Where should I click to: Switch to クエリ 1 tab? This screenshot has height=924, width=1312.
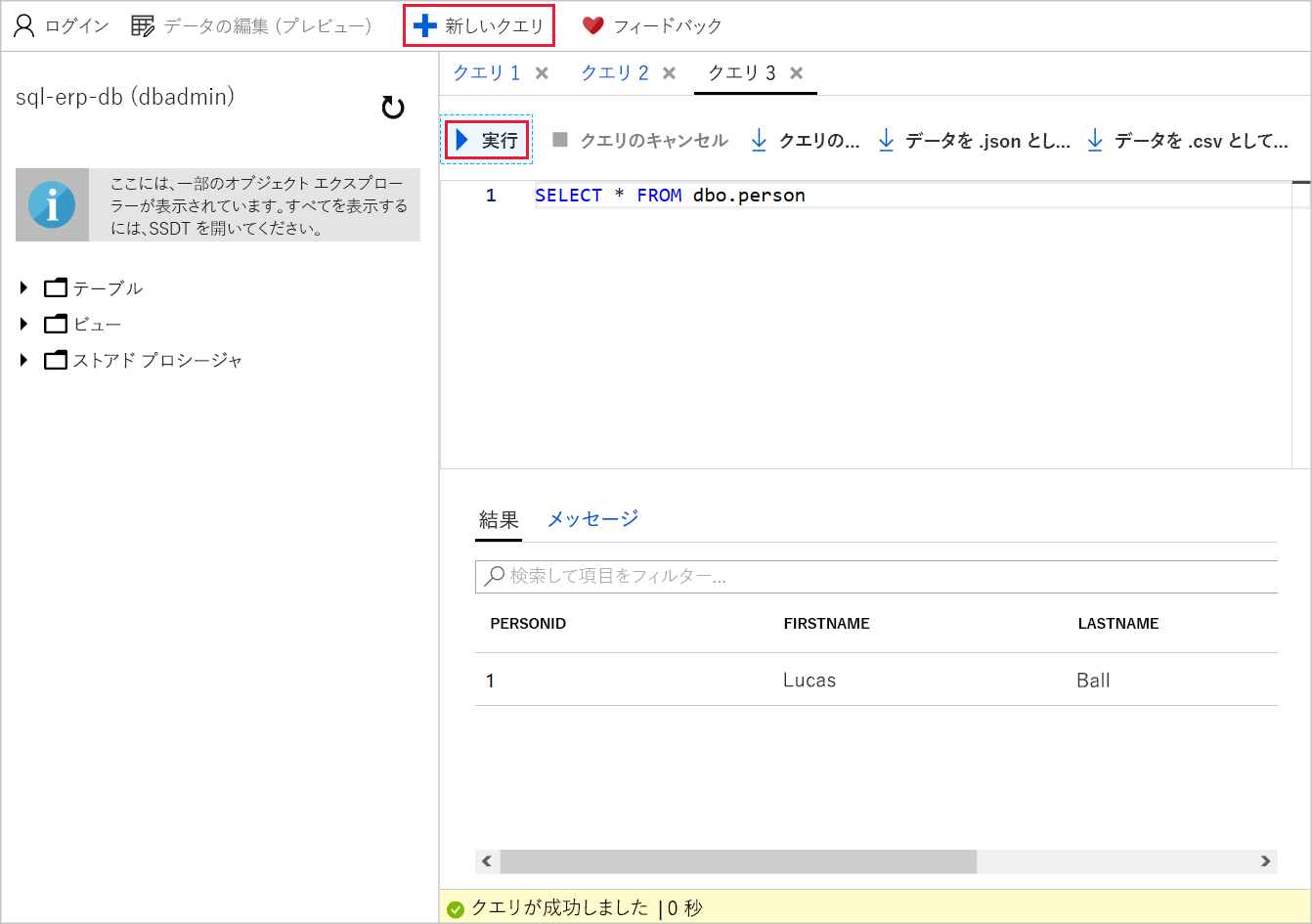pos(487,73)
